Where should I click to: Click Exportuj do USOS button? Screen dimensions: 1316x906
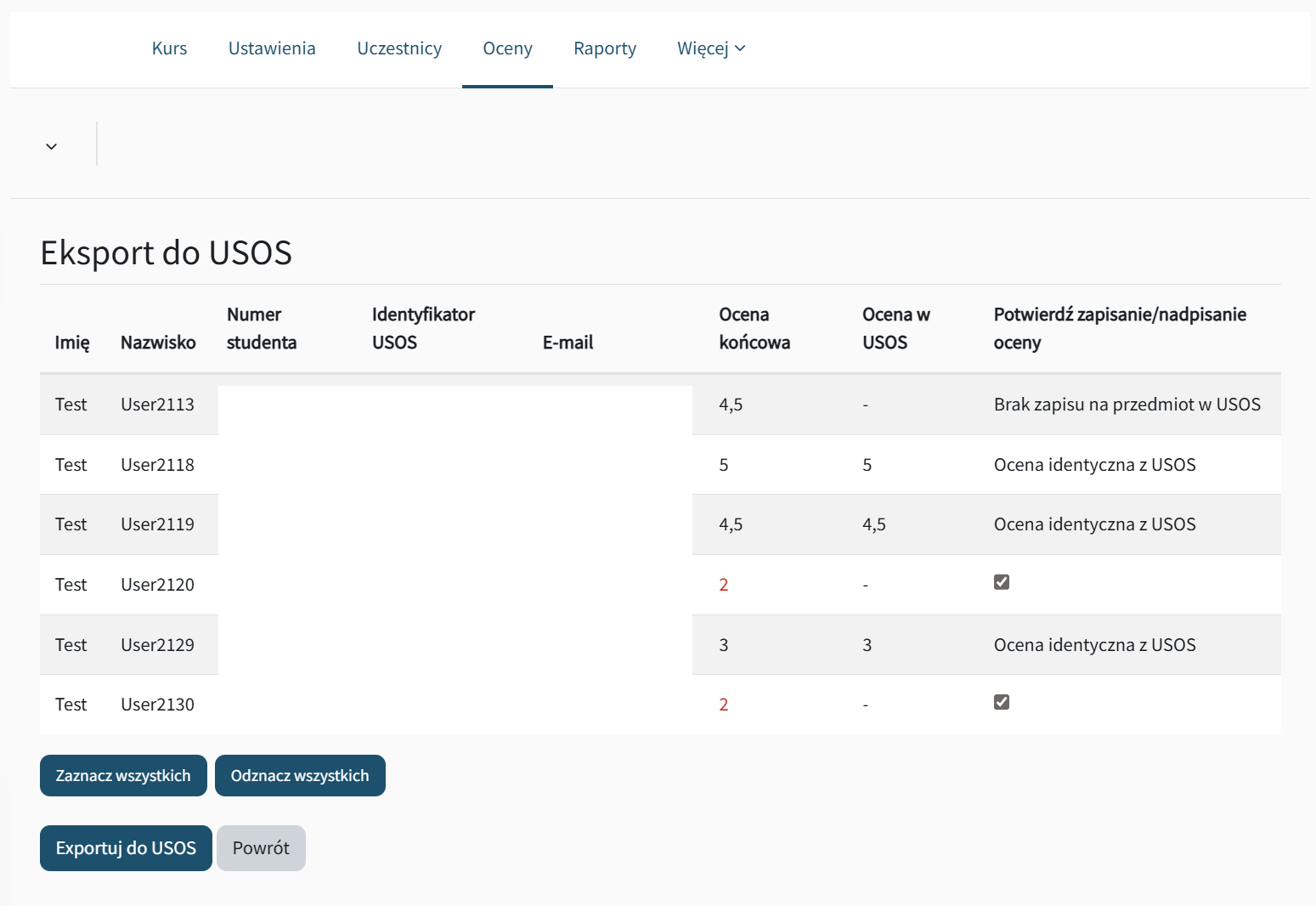coord(126,848)
